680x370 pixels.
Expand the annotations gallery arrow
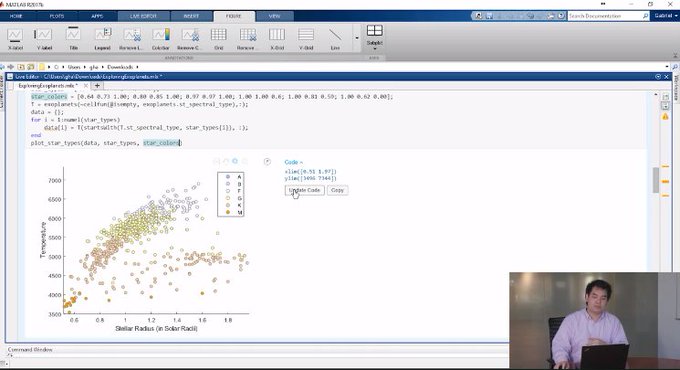click(357, 38)
